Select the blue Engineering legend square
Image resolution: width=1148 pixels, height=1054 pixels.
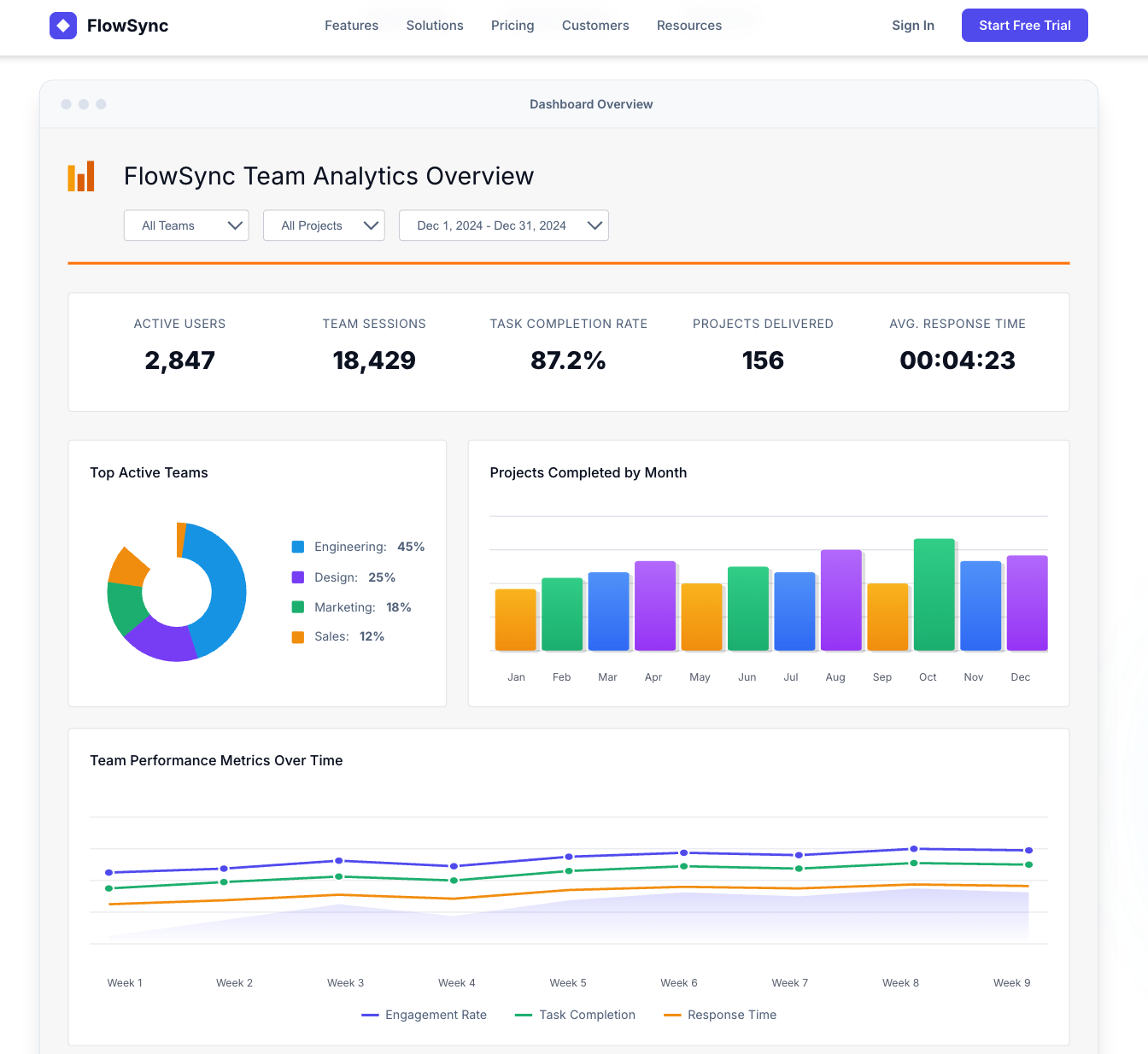tap(296, 546)
